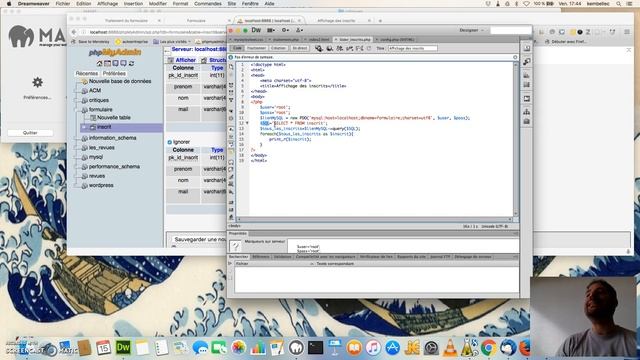
Task: Click the Dreamweaver code vertical scrollbar
Action: tap(515, 139)
